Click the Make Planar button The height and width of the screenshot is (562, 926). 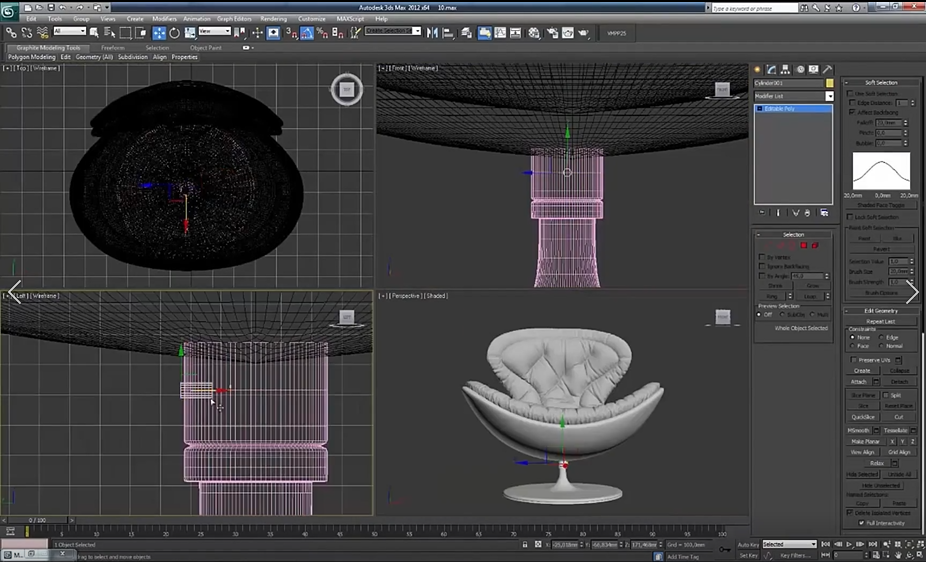pyautogui.click(x=865, y=442)
